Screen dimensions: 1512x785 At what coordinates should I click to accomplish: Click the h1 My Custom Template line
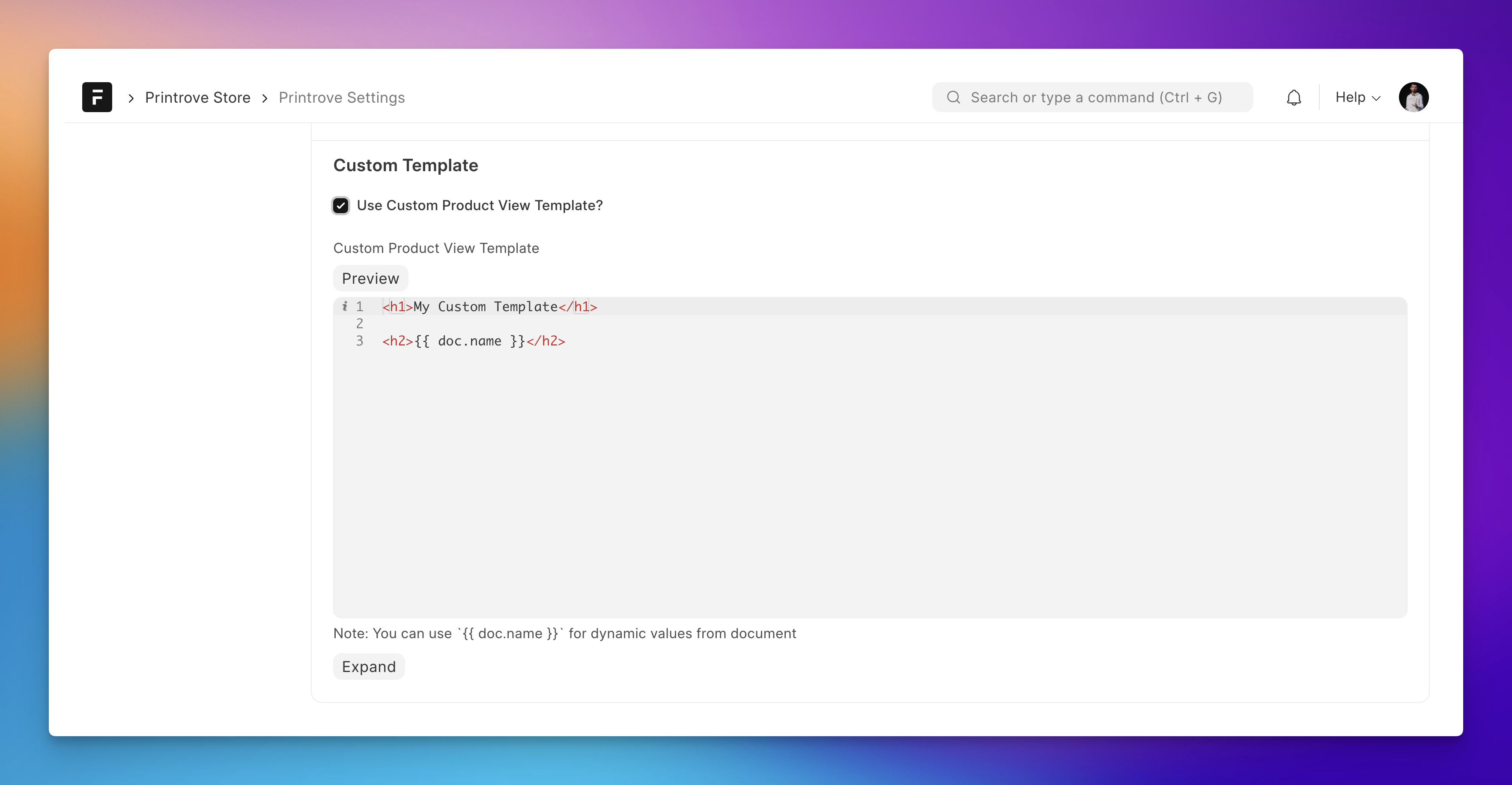489,306
